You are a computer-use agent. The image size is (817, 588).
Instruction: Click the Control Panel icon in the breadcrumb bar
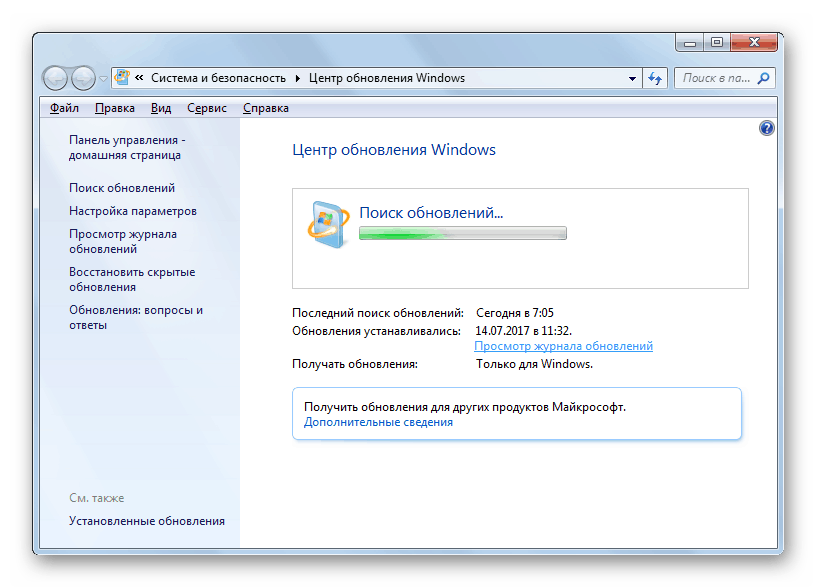pyautogui.click(x=120, y=77)
